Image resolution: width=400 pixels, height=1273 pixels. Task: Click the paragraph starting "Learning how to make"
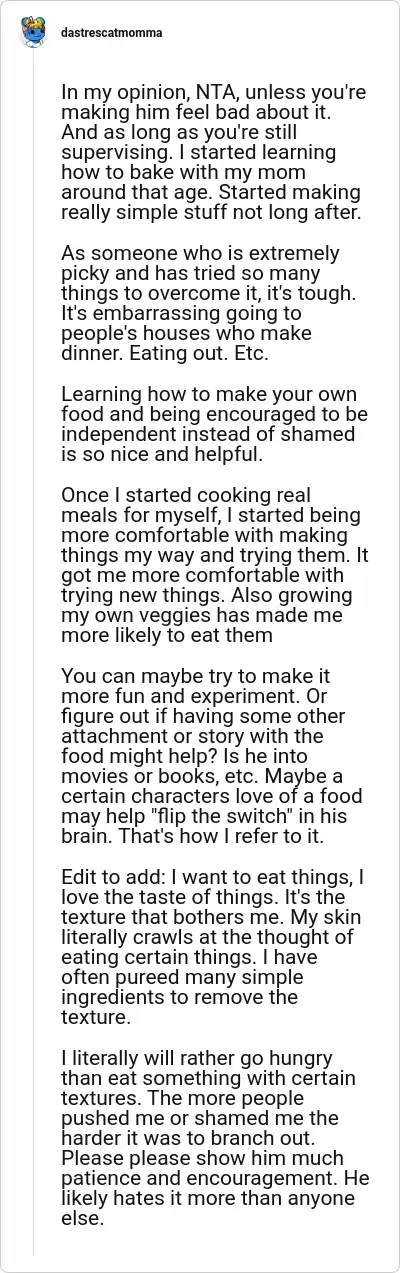210,424
